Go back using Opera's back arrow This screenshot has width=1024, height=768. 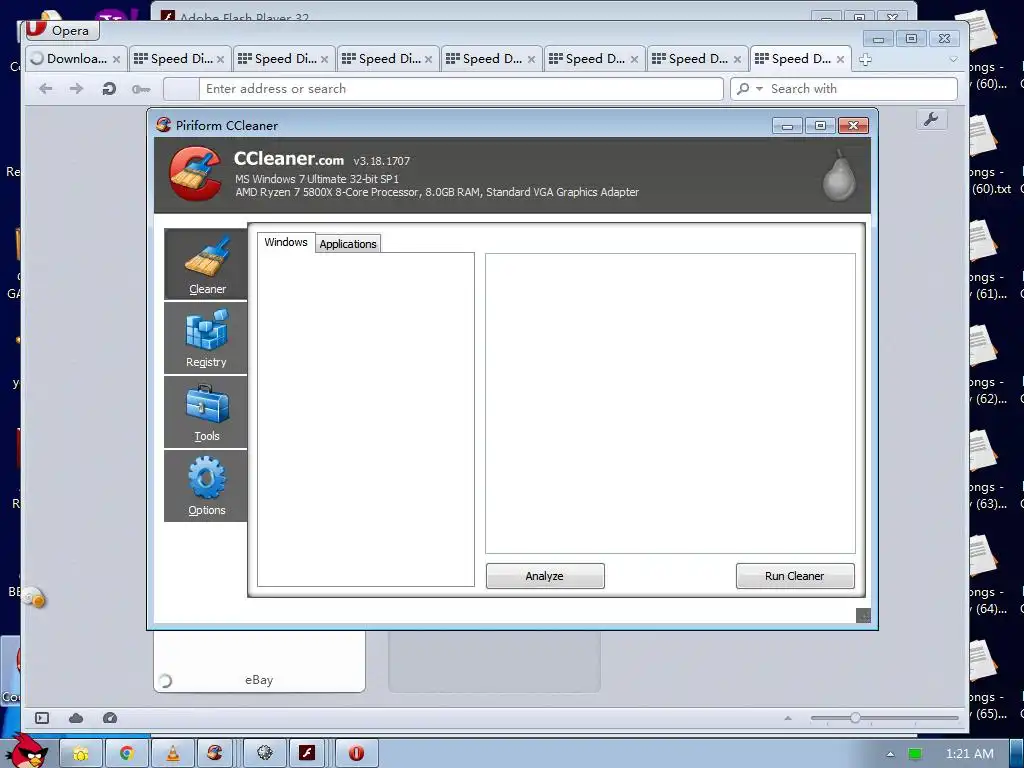45,89
